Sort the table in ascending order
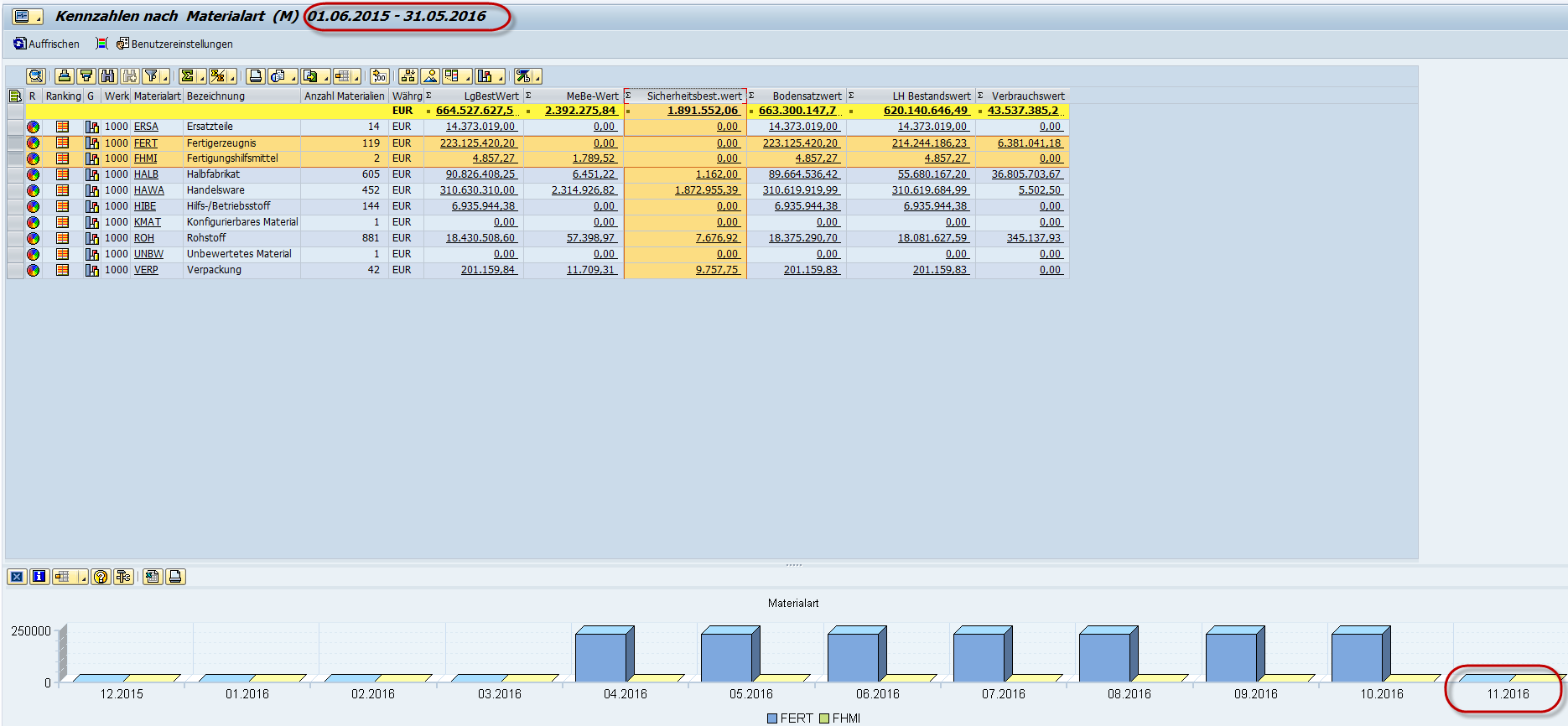 point(65,76)
